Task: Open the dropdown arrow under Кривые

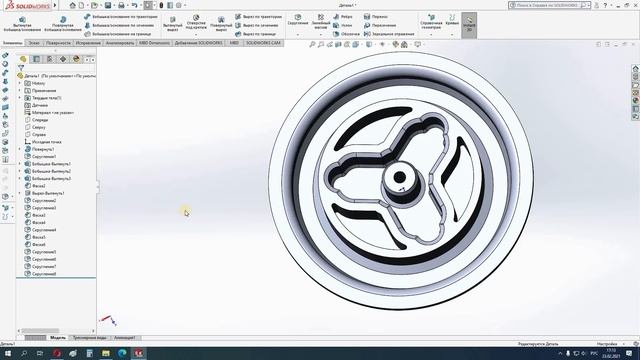Action: point(452,35)
